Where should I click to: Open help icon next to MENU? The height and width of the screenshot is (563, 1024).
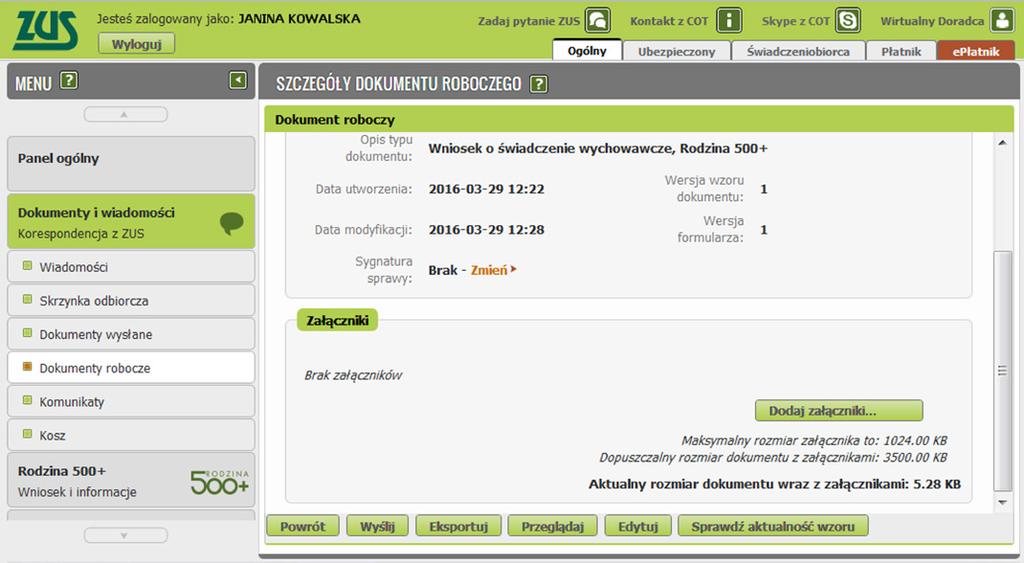69,80
